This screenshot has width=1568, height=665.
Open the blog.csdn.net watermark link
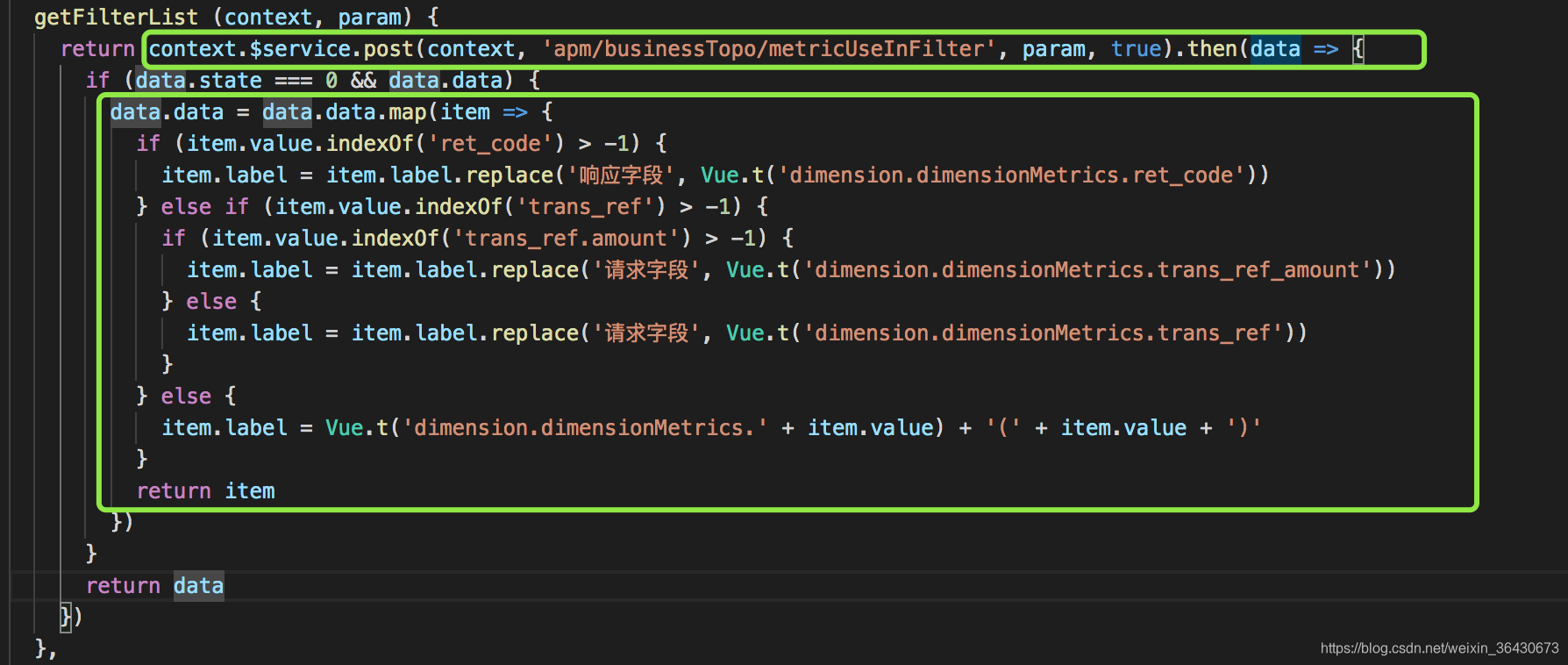click(x=1439, y=648)
